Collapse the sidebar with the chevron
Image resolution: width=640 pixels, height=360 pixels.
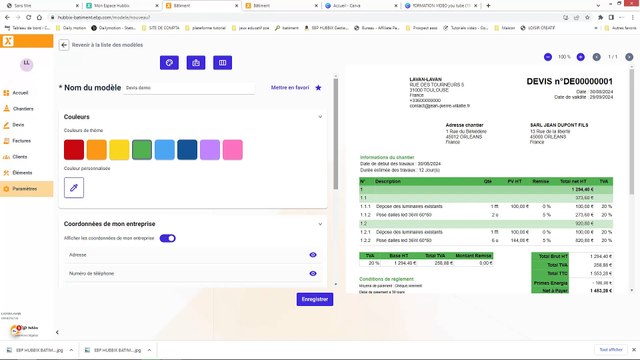point(57,332)
